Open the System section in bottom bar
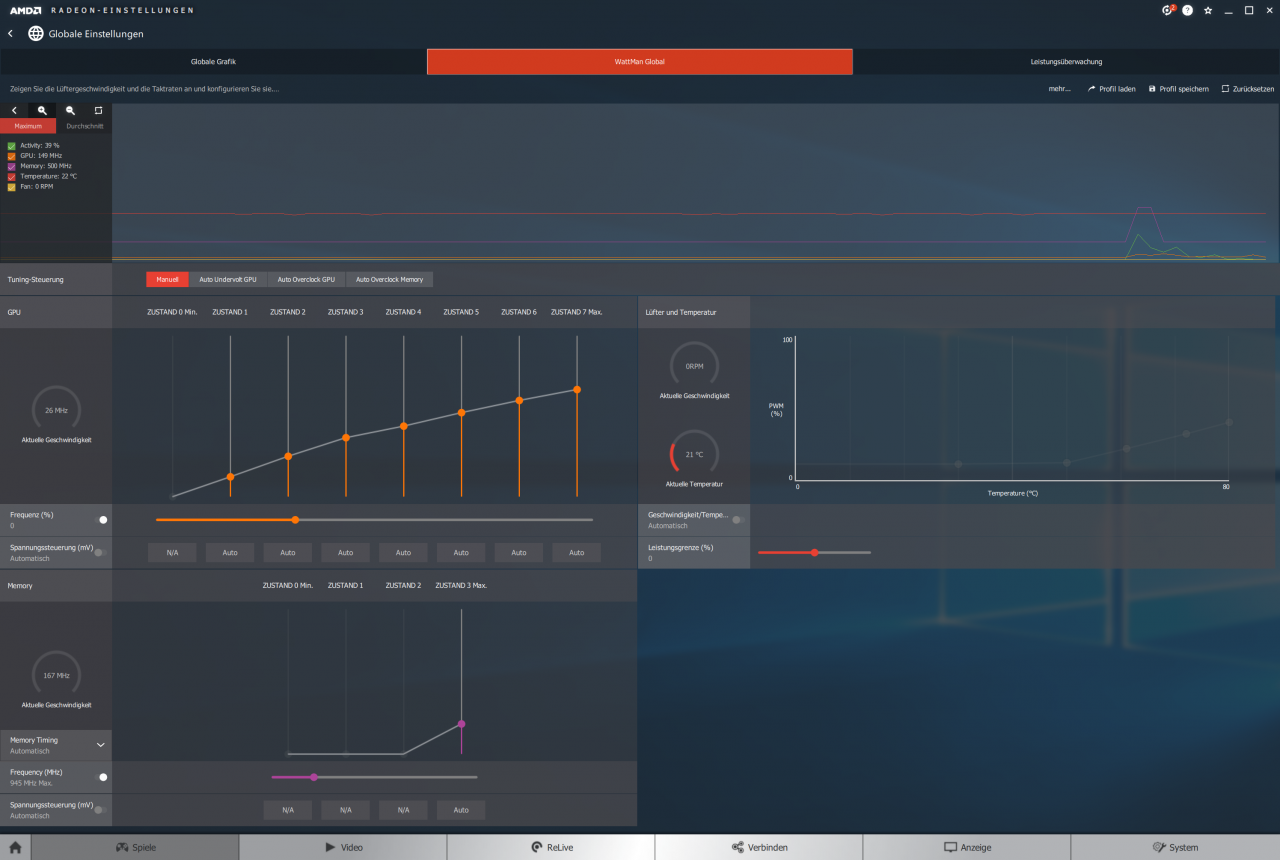 pos(1175,847)
